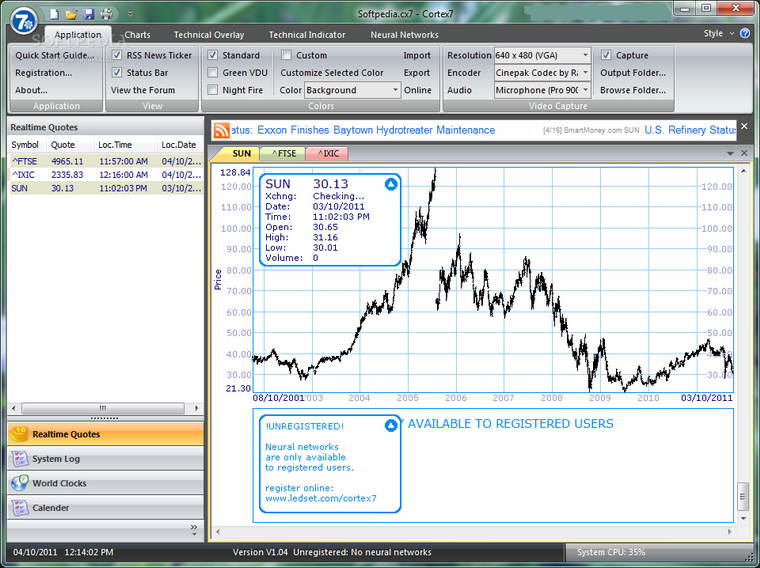Screen dimensions: 760x568
Task: Click the Output Folder... button
Action: [633, 73]
